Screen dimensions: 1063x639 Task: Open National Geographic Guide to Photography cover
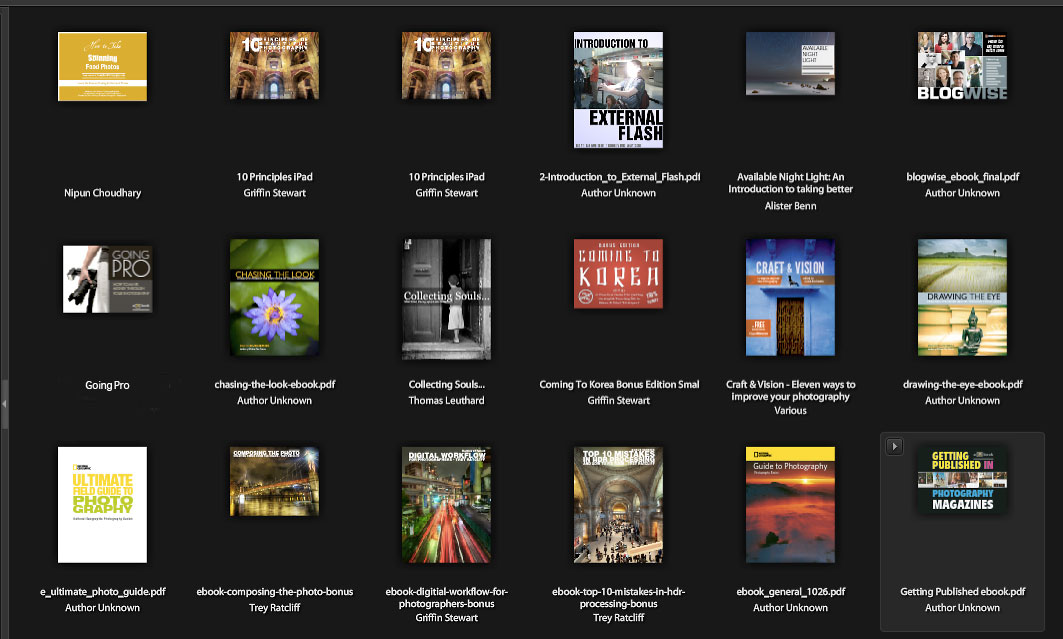tap(790, 506)
